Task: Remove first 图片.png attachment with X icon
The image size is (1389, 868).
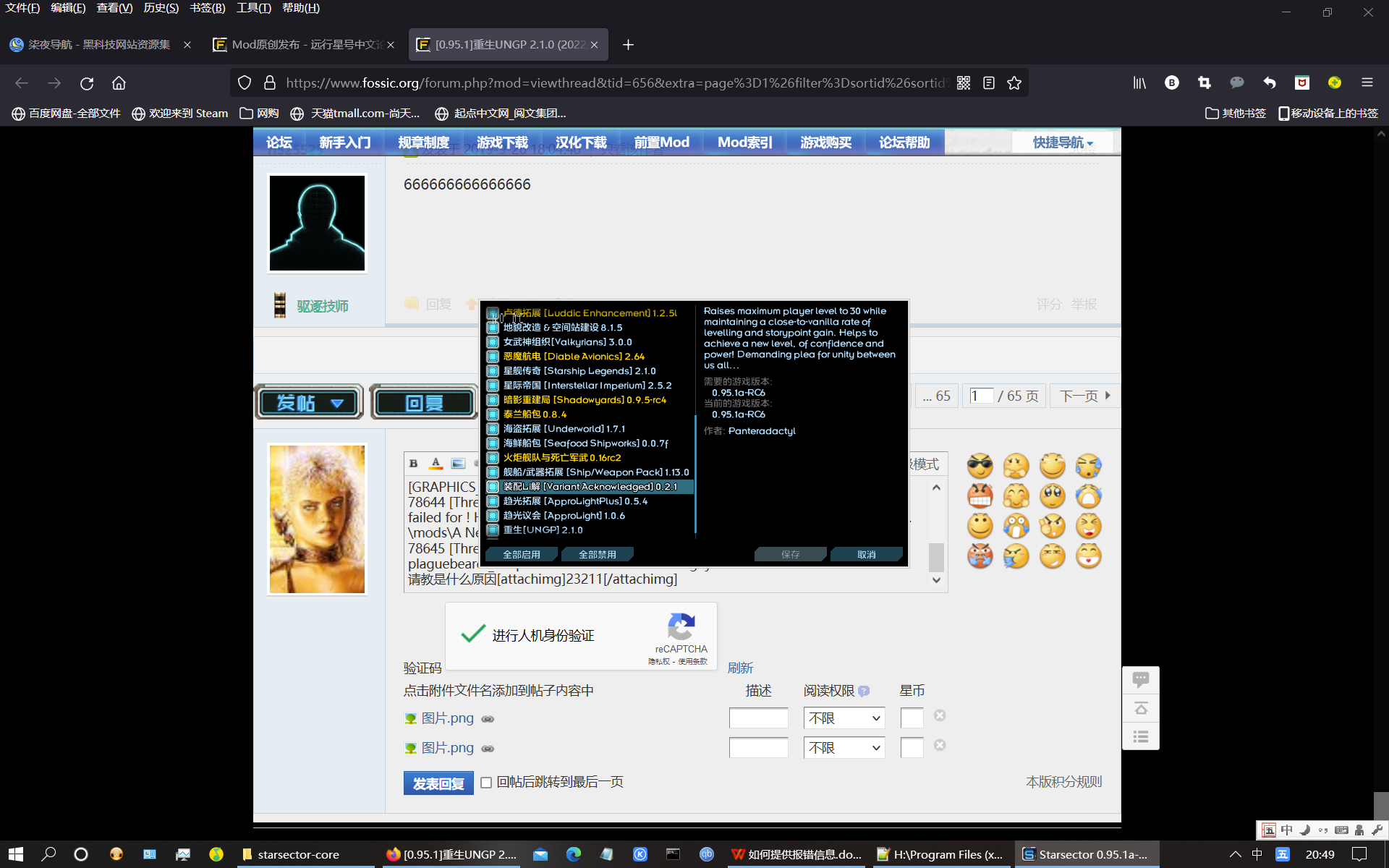Action: point(940,715)
